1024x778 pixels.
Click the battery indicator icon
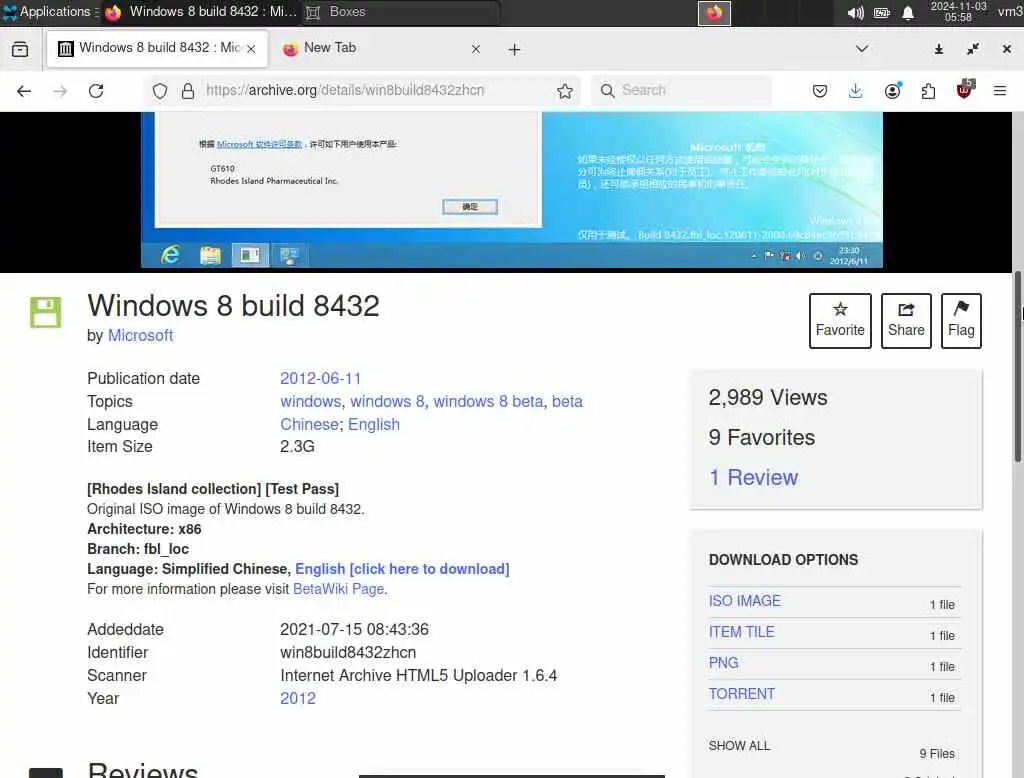882,12
